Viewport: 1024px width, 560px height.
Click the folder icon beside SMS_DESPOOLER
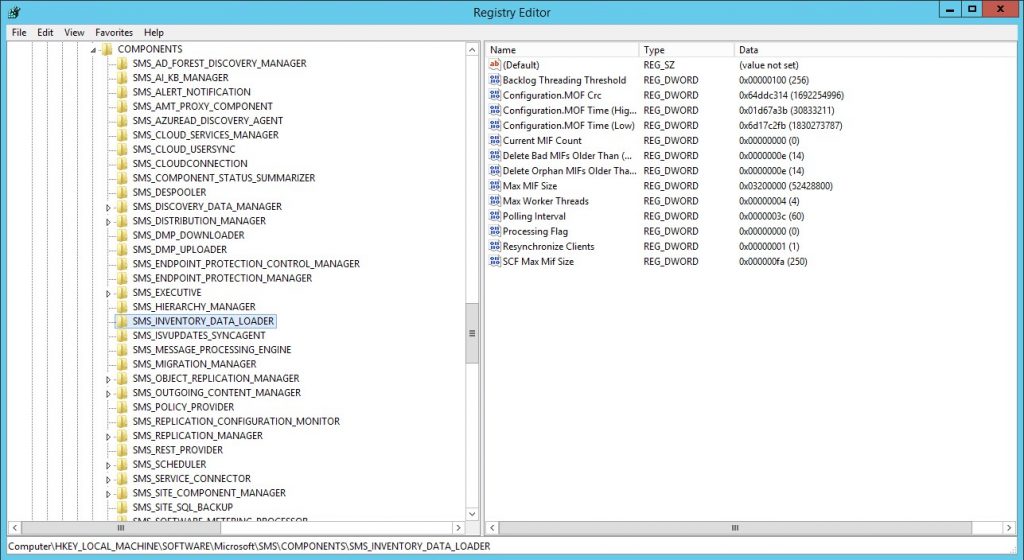122,192
